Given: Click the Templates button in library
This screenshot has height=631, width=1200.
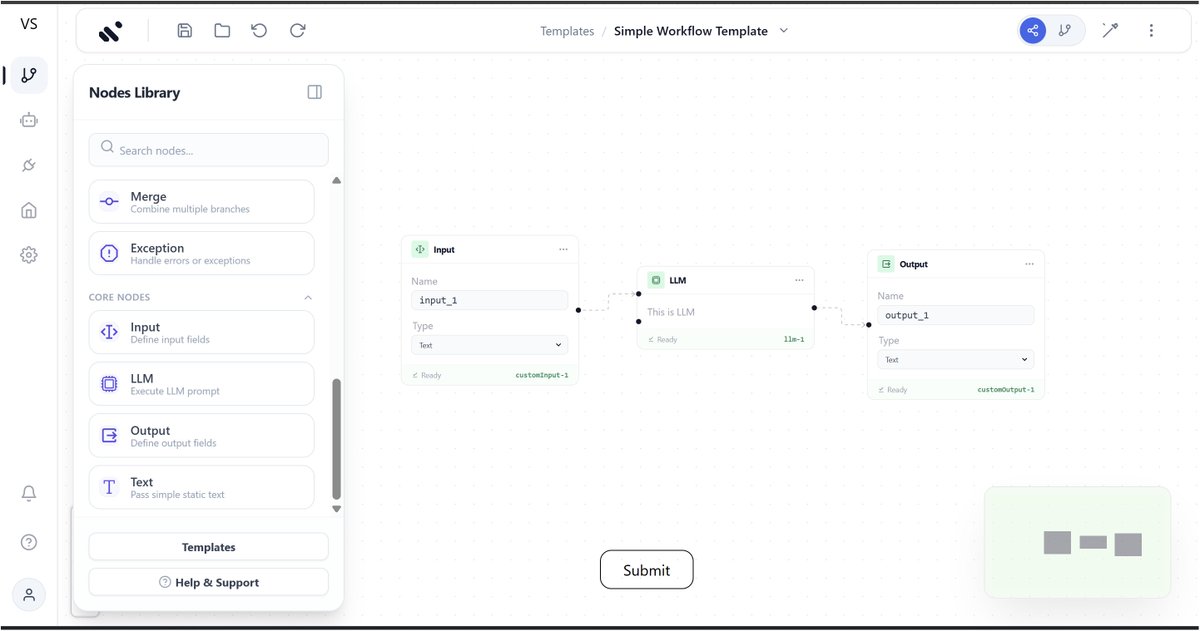Looking at the screenshot, I should coord(208,547).
